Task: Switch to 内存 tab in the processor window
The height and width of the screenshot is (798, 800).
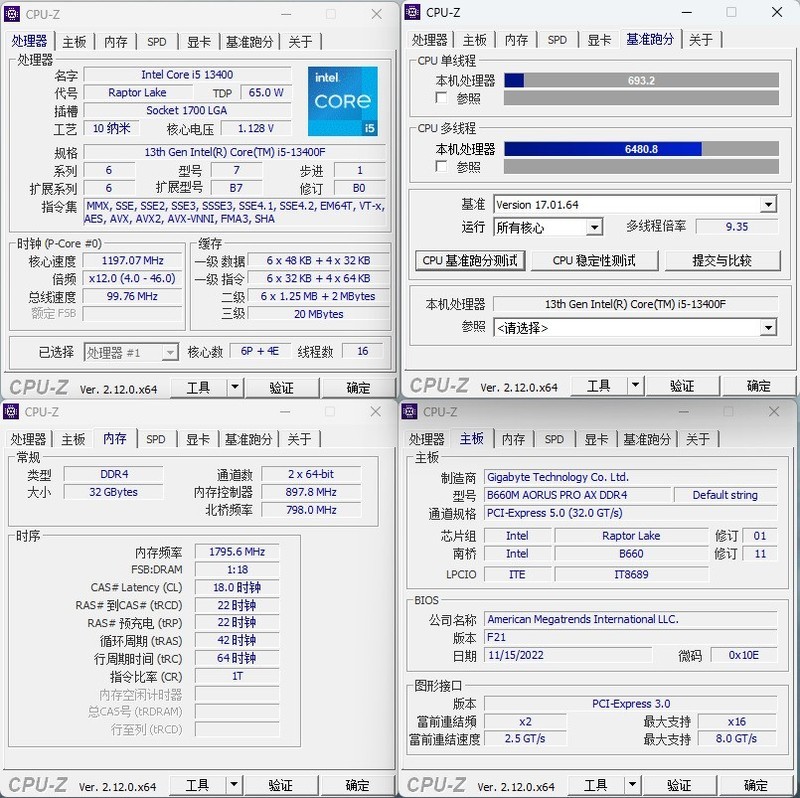Action: tap(116, 42)
